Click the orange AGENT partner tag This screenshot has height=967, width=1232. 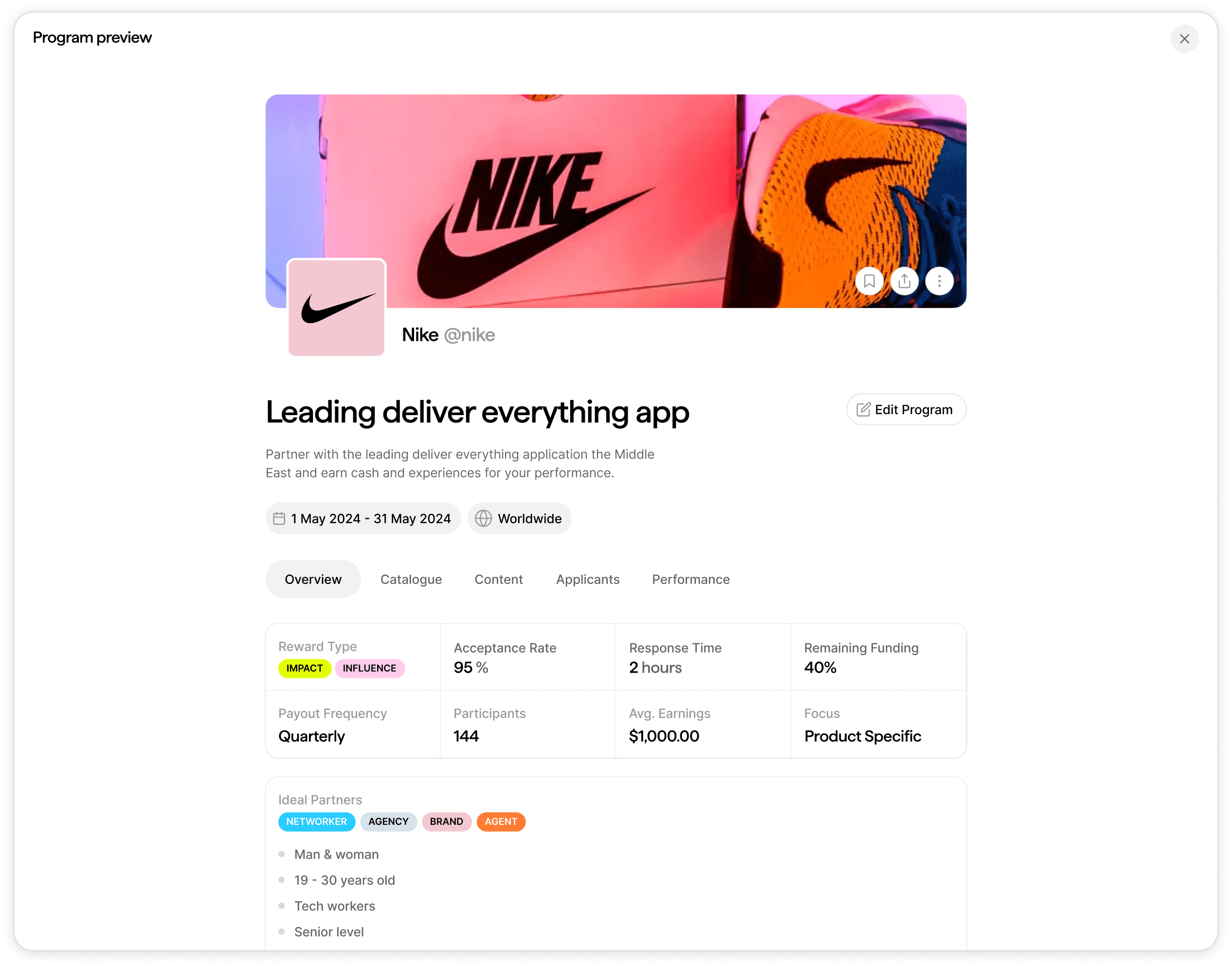(x=501, y=821)
